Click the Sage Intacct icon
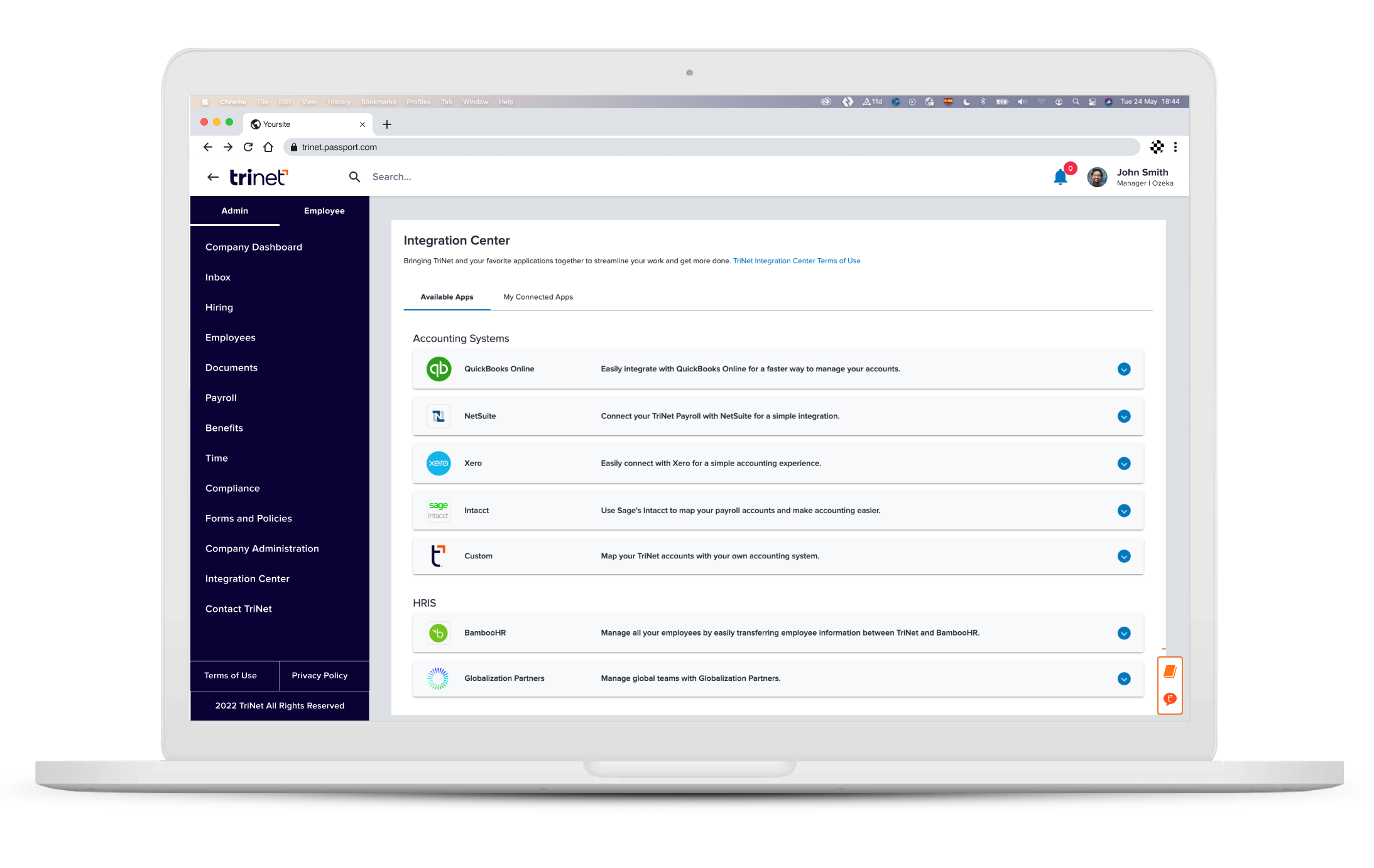The image size is (1374, 868). [439, 511]
